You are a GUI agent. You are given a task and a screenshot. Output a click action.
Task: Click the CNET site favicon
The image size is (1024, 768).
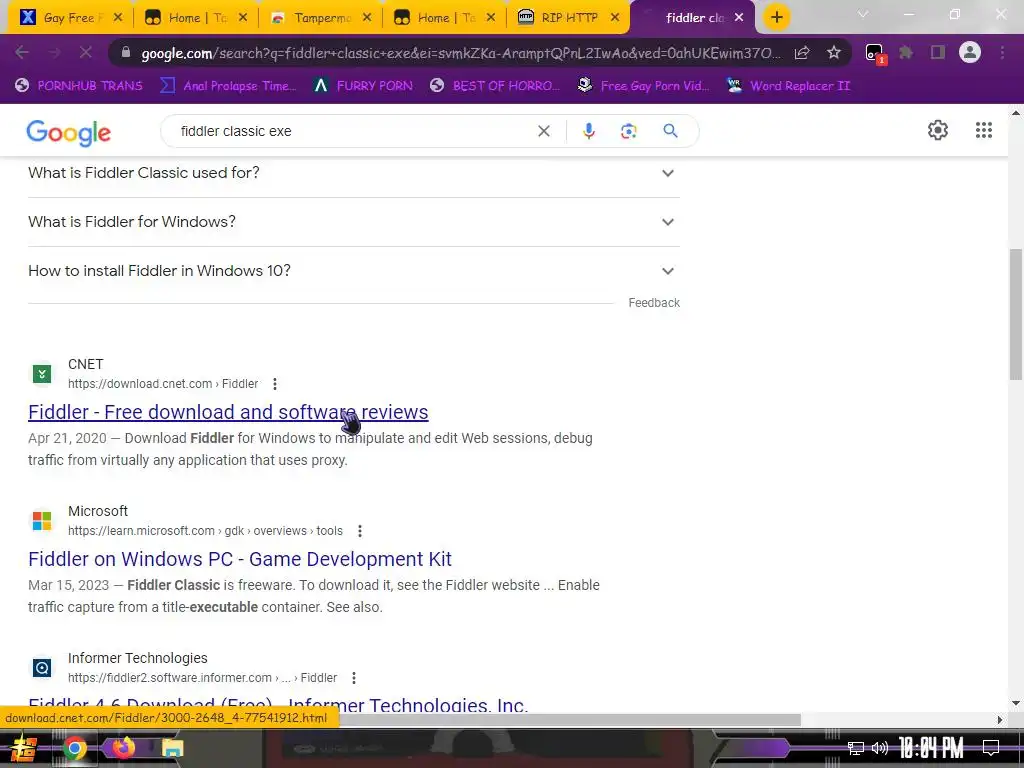(x=42, y=374)
